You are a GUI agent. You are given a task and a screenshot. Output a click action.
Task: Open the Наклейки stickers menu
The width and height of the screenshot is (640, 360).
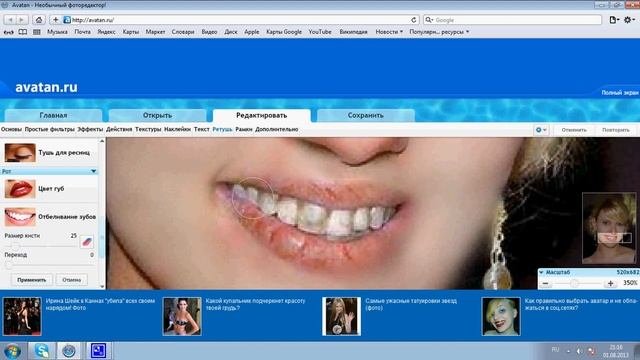[178, 129]
